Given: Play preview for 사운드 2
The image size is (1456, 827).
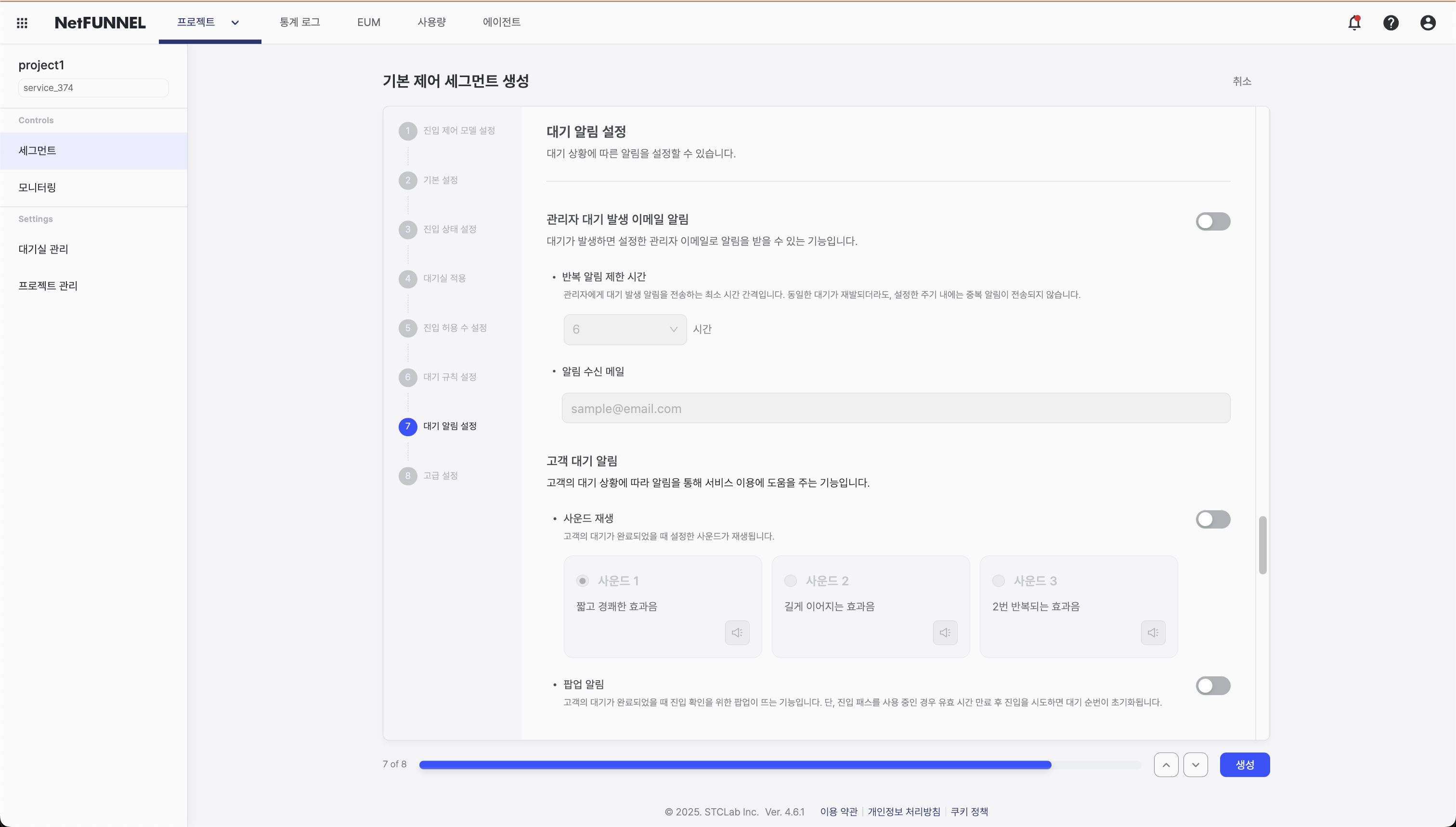Looking at the screenshot, I should pyautogui.click(x=944, y=632).
